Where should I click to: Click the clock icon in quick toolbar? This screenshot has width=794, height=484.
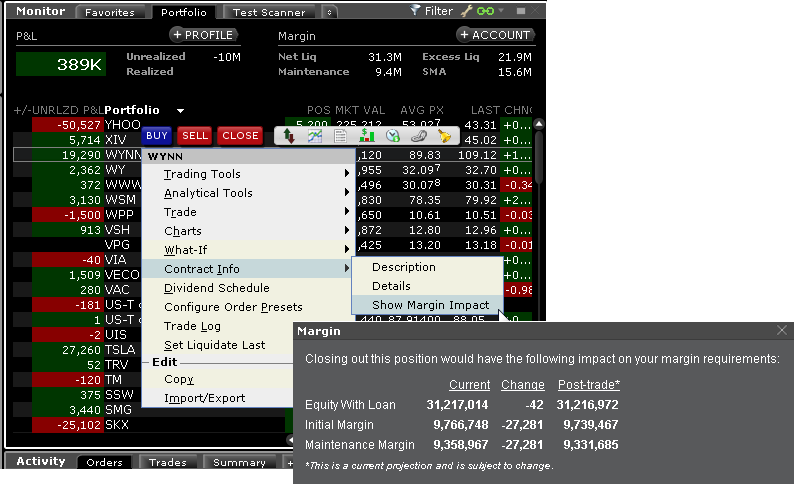[392, 136]
